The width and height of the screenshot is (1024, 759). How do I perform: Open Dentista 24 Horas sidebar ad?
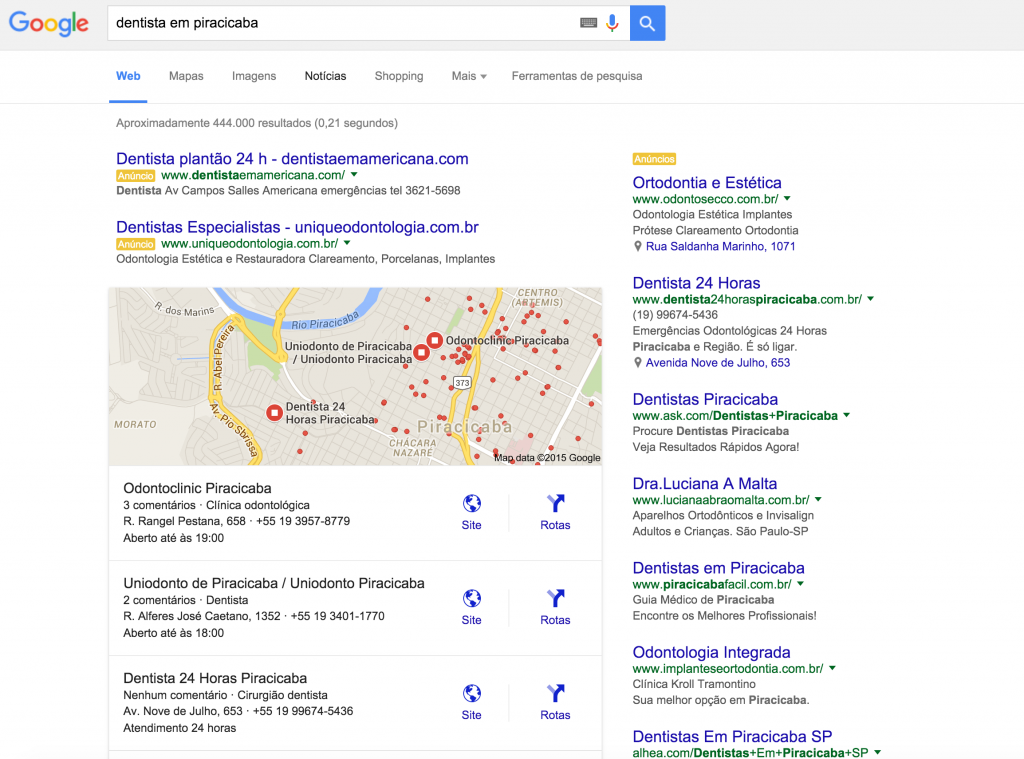tap(696, 283)
